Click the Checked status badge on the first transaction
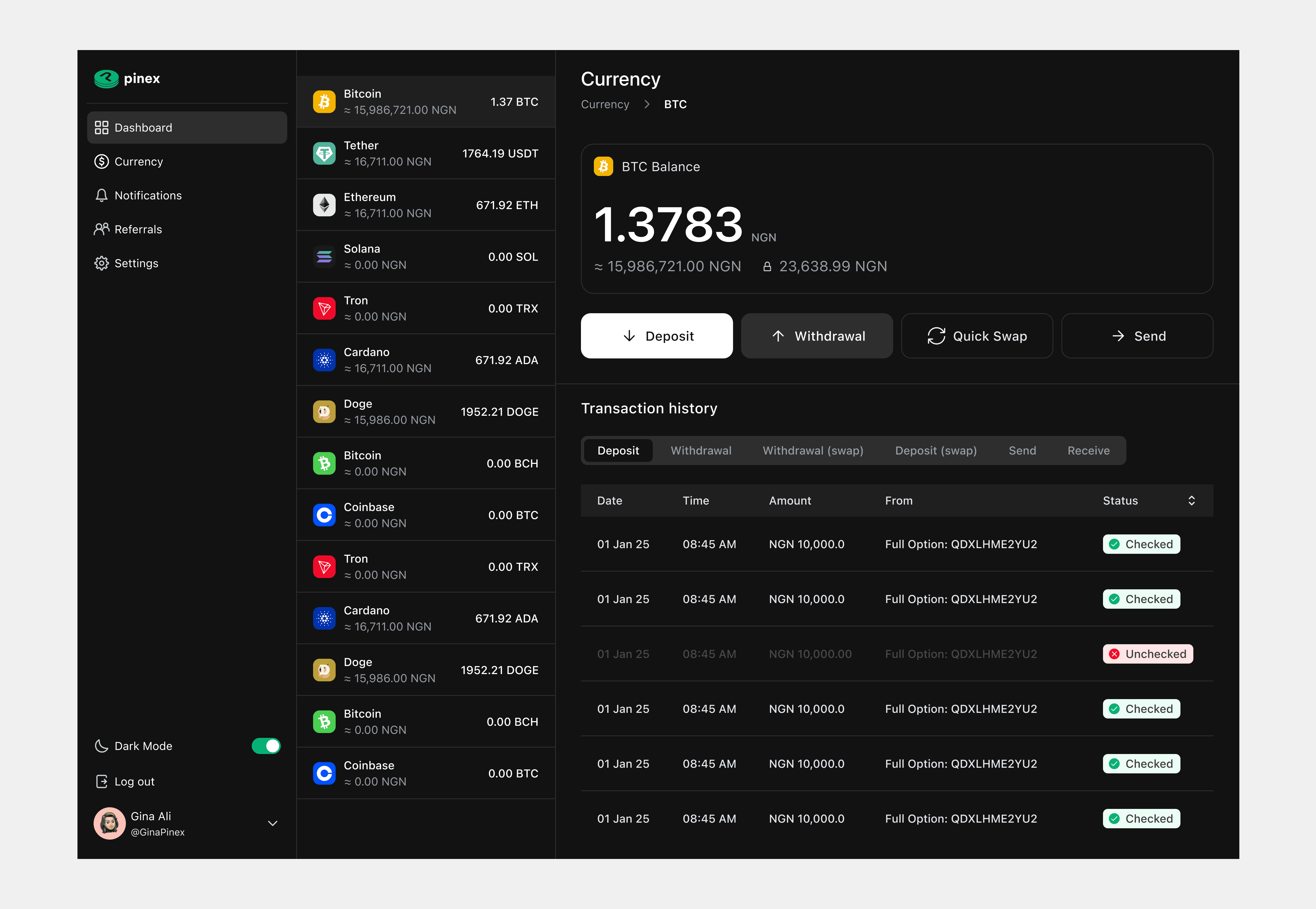 [x=1141, y=544]
